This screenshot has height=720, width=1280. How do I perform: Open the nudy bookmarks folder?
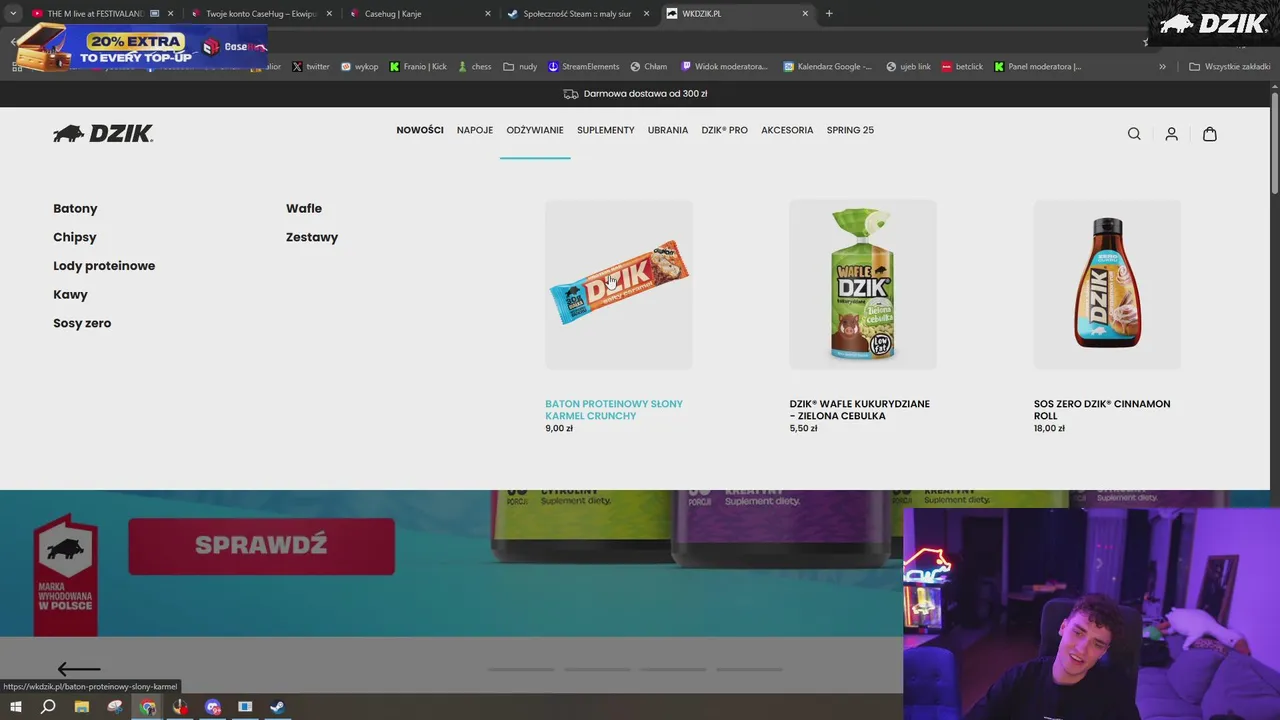click(520, 67)
